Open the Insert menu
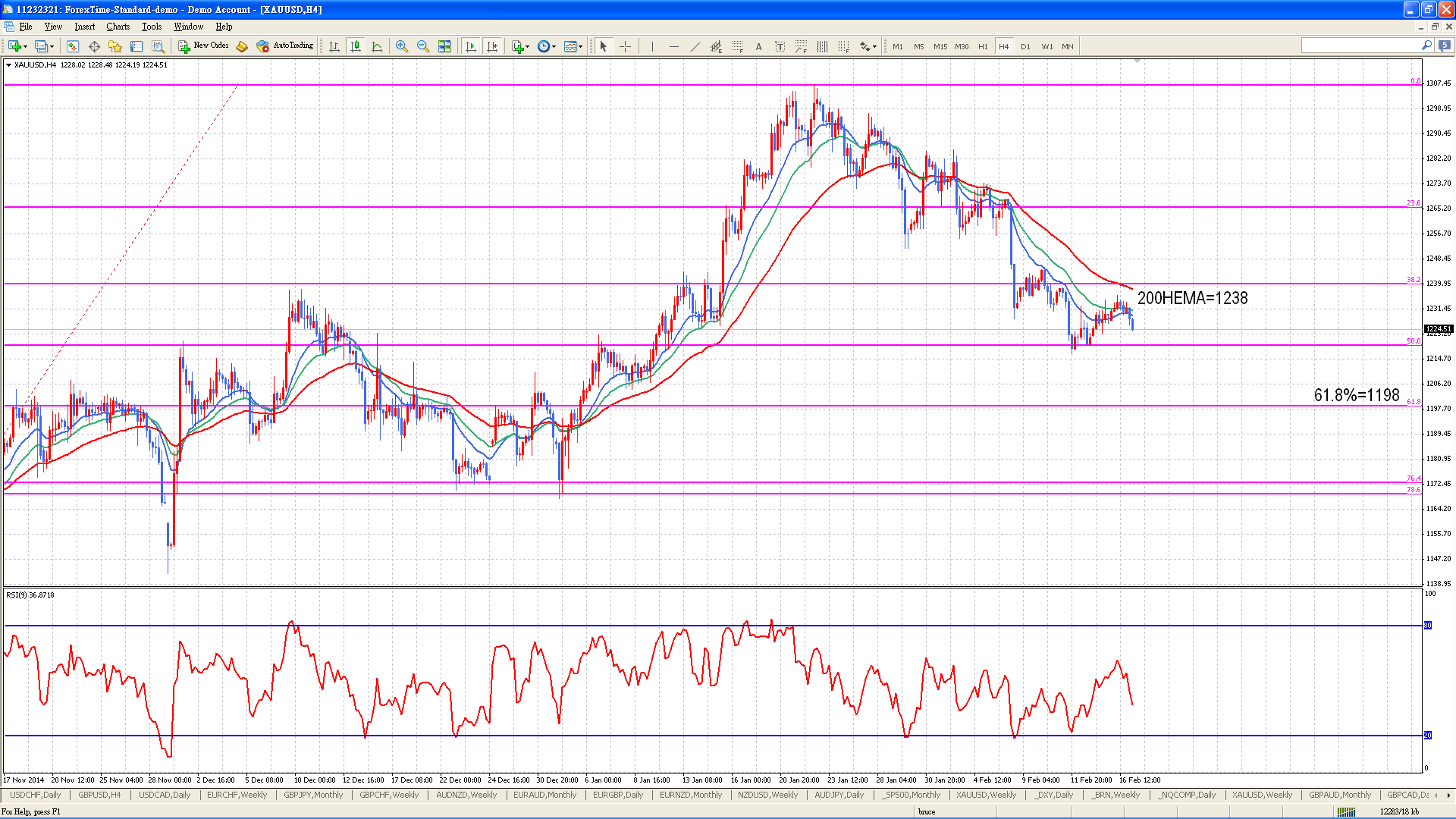Screen dimensions: 1456x819 pyautogui.click(x=84, y=27)
